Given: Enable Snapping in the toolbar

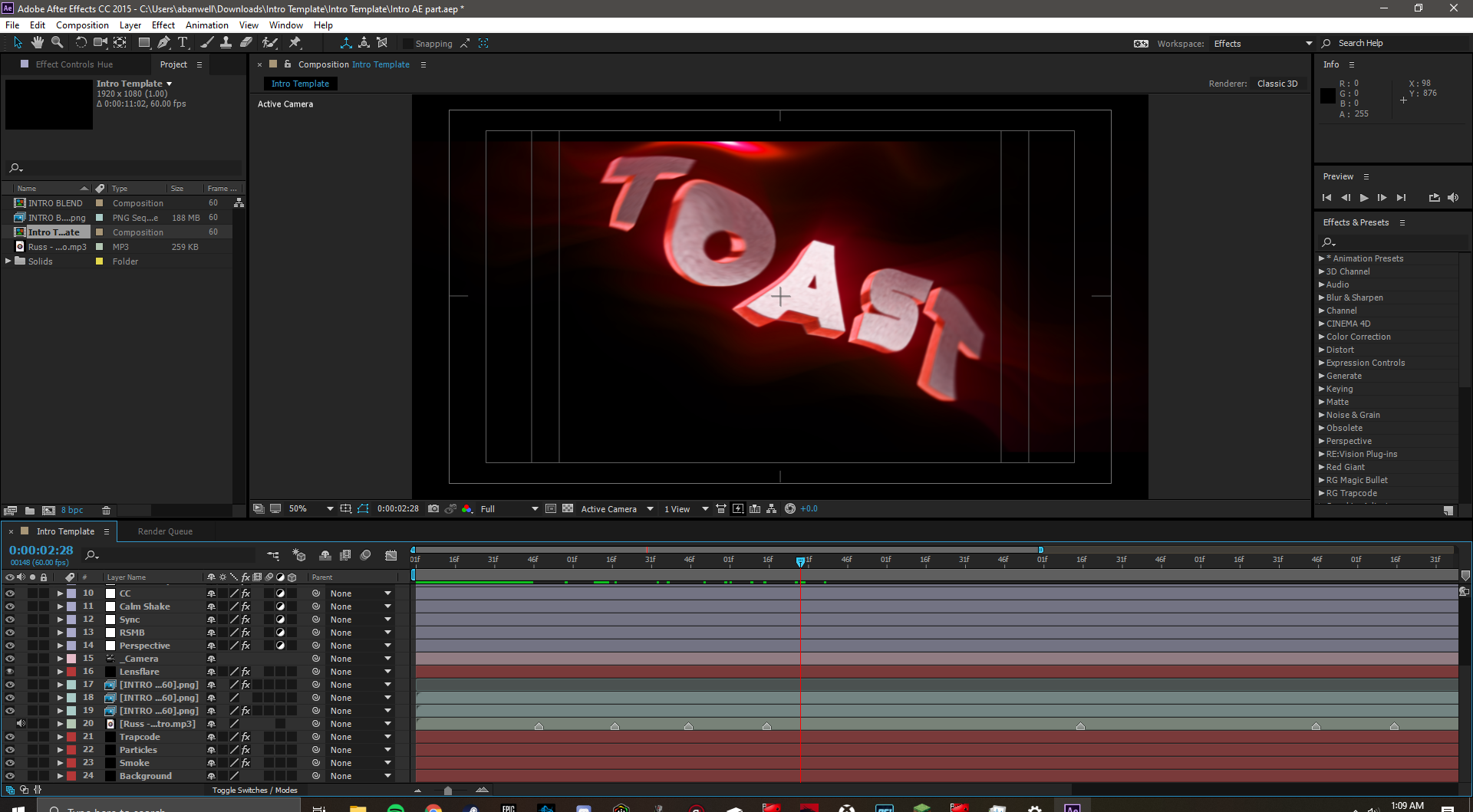Looking at the screenshot, I should coord(409,44).
